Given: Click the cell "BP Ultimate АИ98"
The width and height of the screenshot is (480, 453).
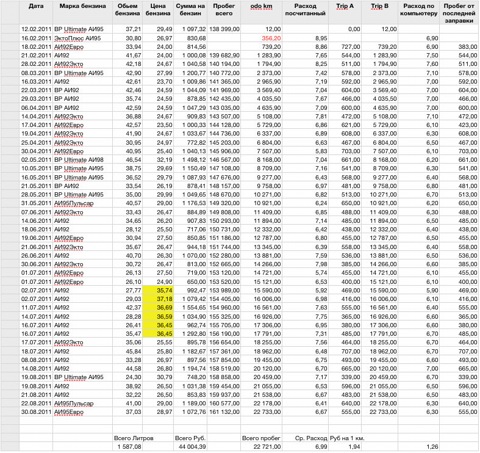Looking at the screenshot, I should [x=83, y=160].
